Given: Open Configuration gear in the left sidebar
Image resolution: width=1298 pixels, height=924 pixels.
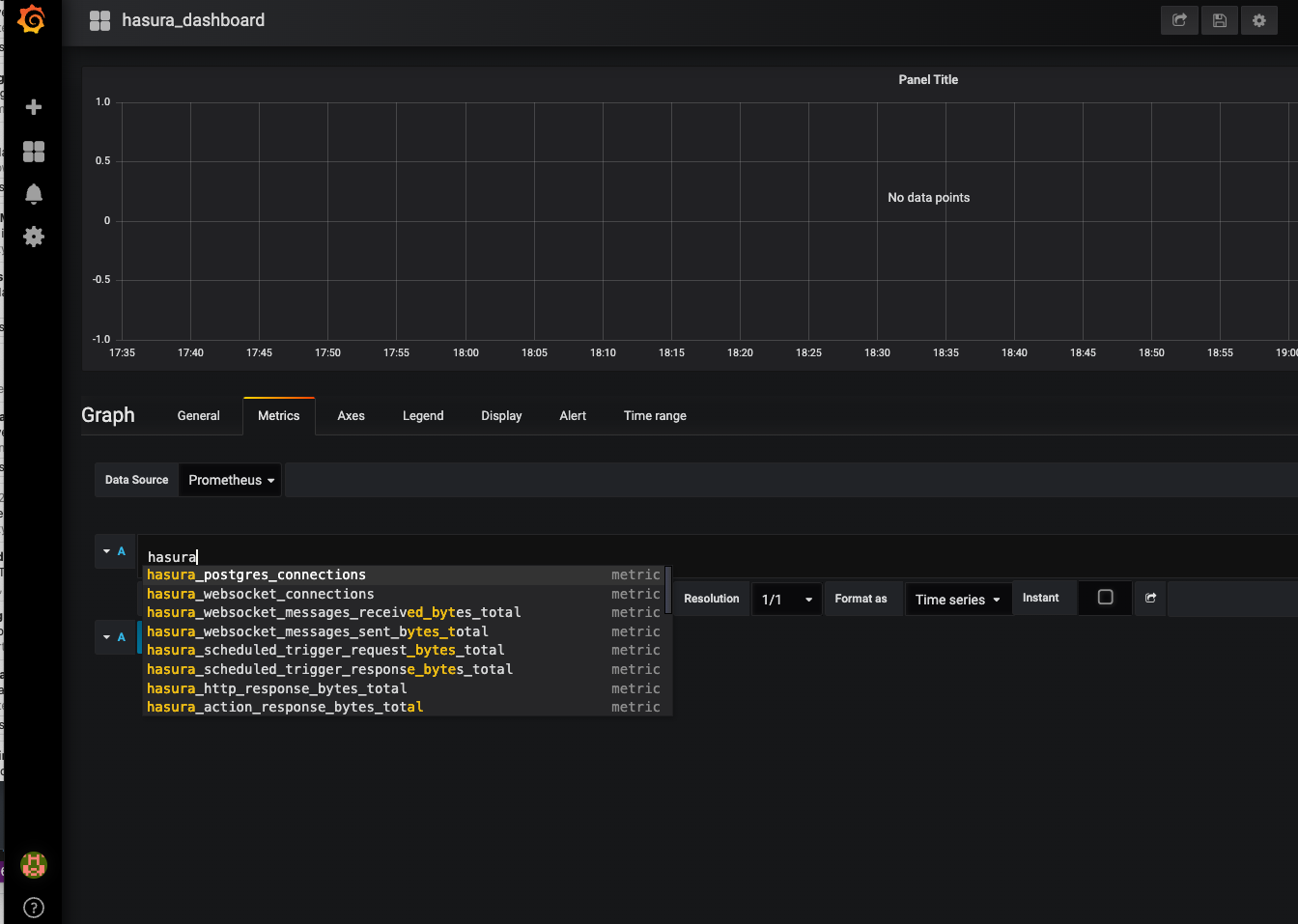Looking at the screenshot, I should [33, 237].
